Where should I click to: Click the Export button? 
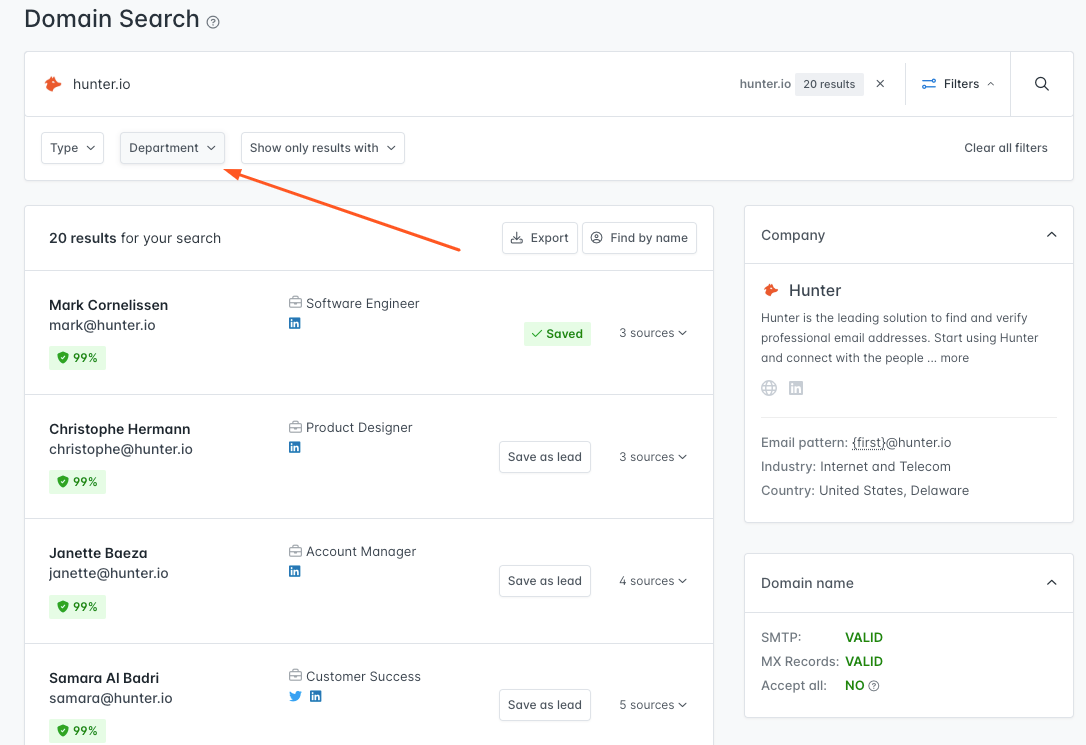(540, 238)
